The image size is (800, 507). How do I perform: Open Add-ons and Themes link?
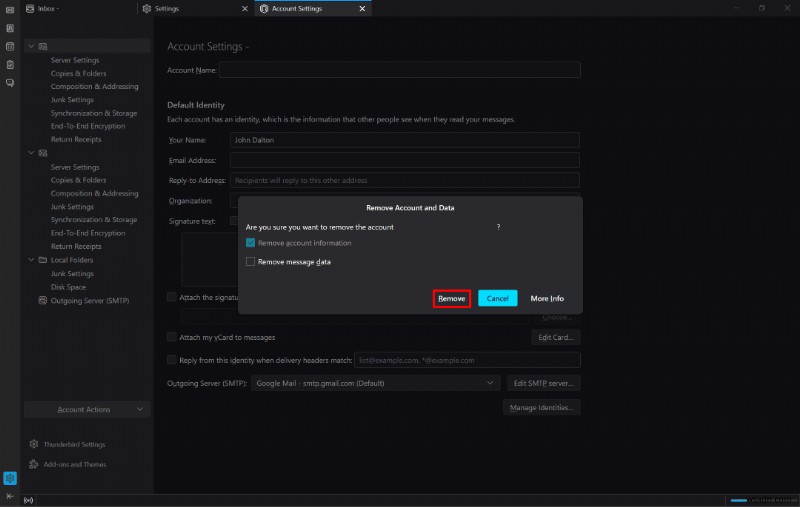pos(75,465)
